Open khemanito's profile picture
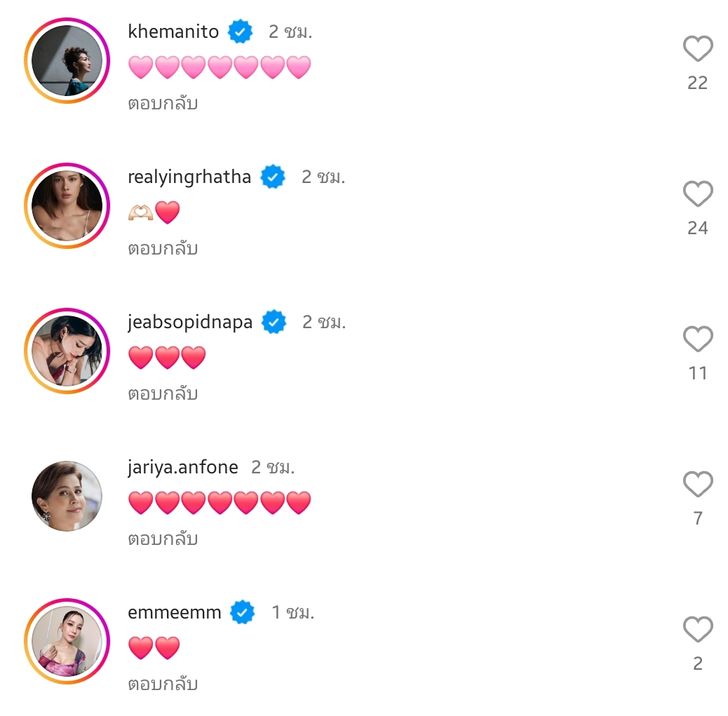This screenshot has width=728, height=716. click(67, 60)
